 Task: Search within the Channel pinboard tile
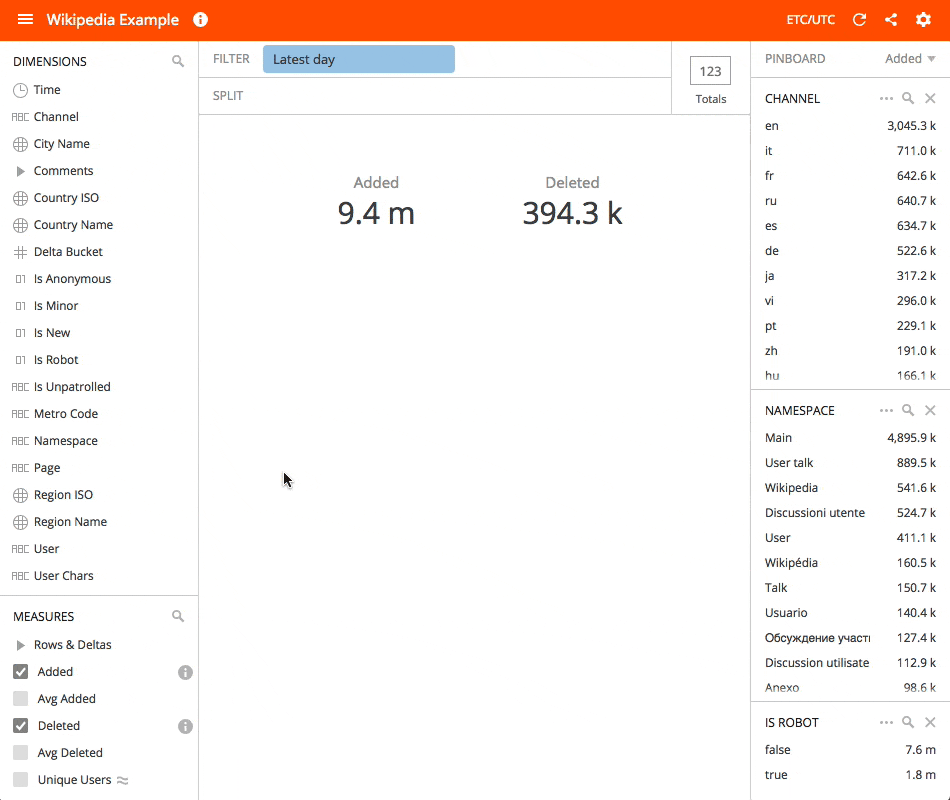[x=908, y=98]
